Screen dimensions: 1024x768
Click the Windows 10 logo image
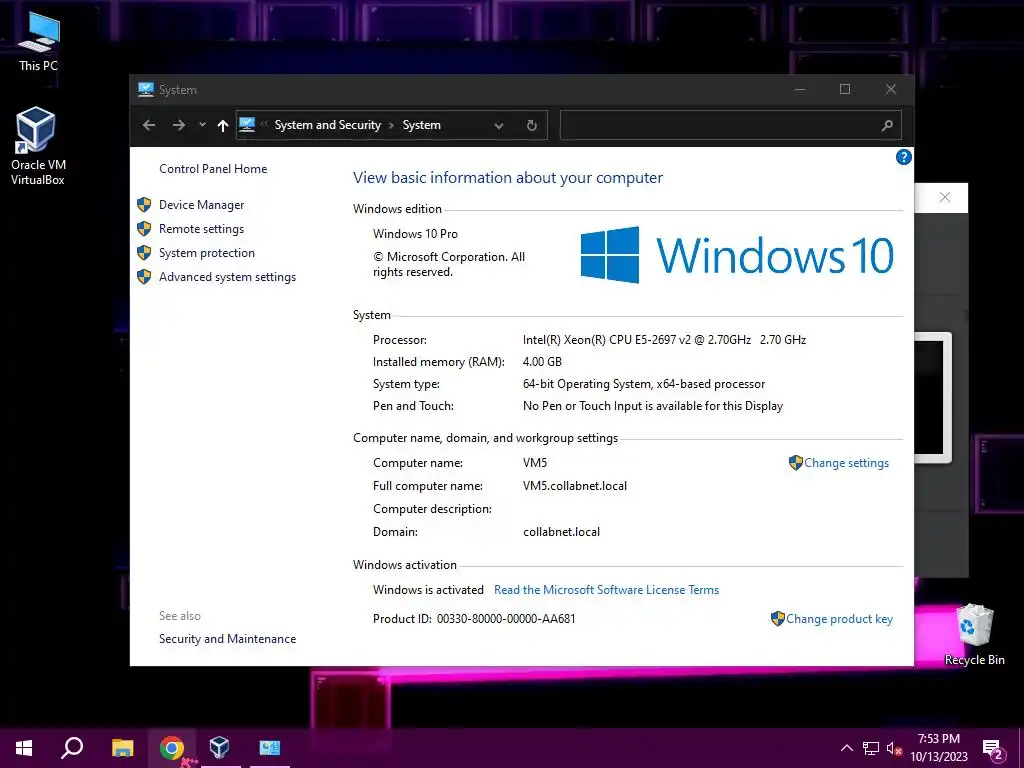pyautogui.click(x=737, y=255)
